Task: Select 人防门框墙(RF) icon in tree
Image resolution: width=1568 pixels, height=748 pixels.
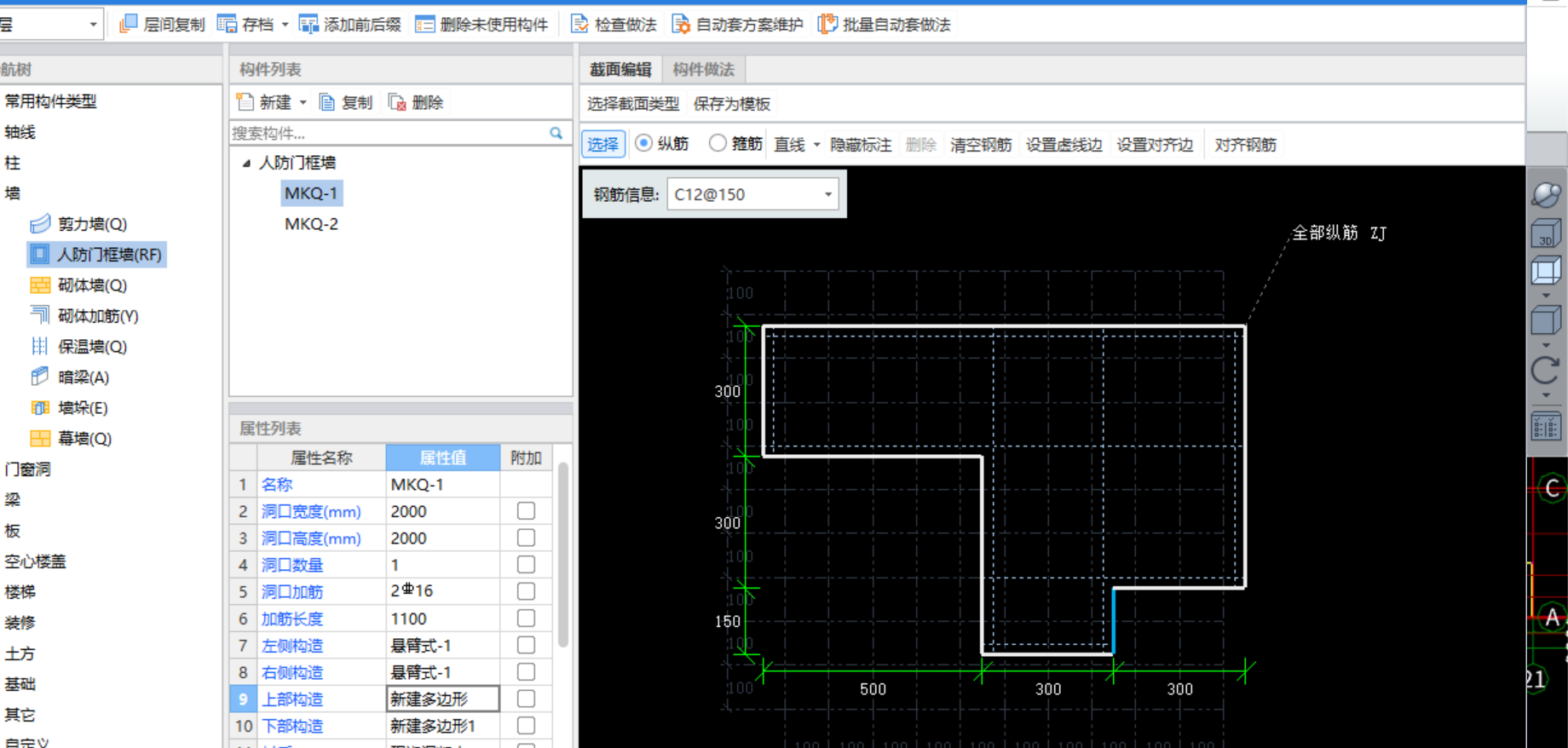Action: (40, 254)
